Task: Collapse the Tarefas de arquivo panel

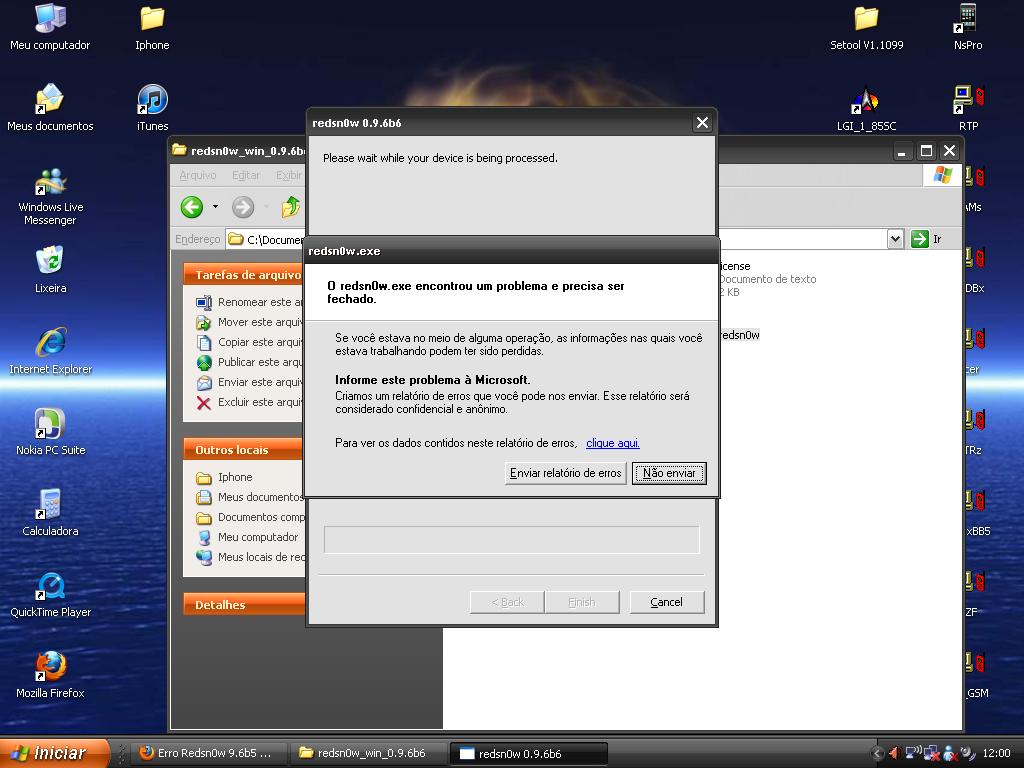Action: [244, 275]
